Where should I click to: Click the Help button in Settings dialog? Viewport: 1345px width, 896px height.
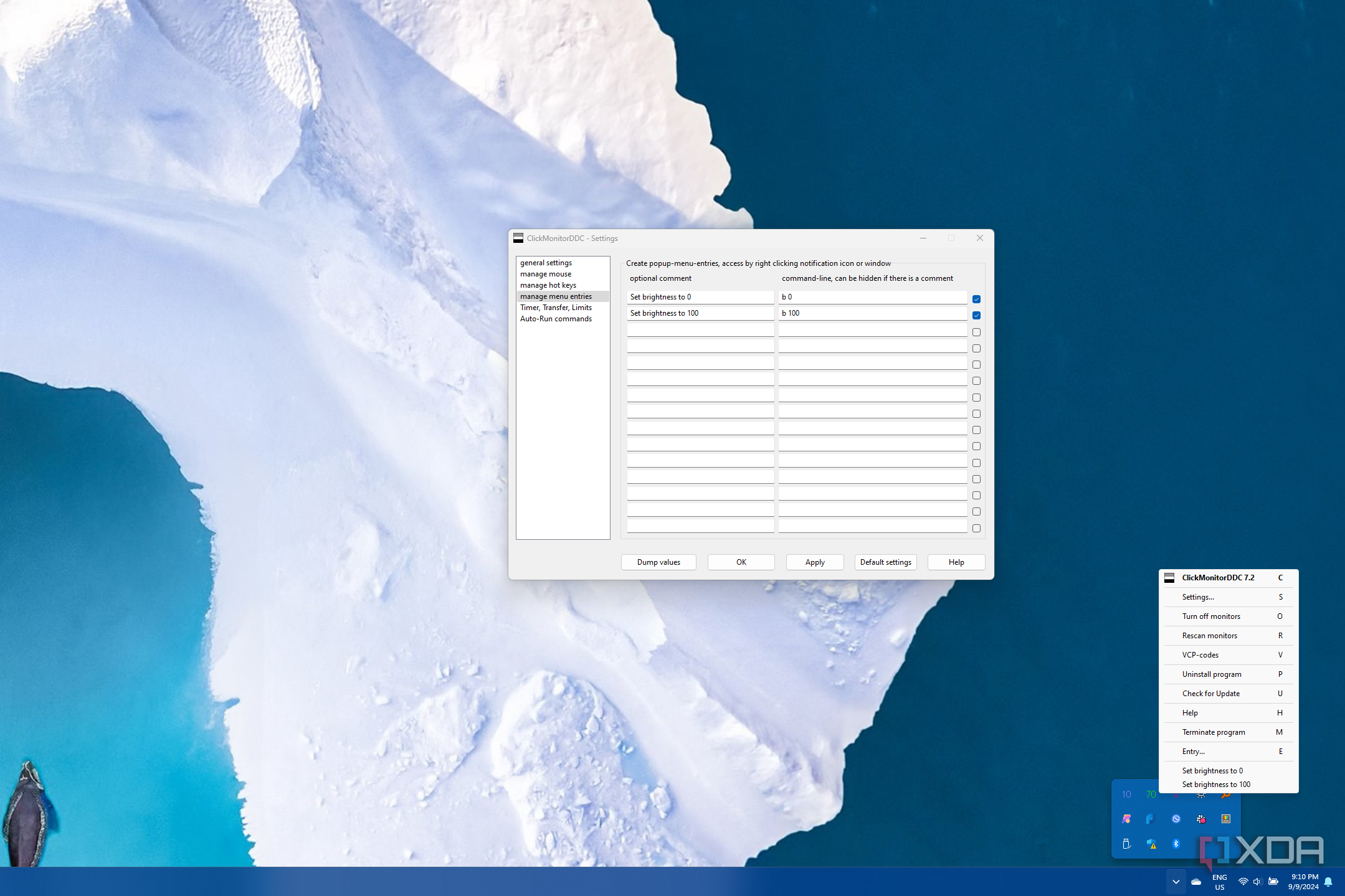(956, 562)
